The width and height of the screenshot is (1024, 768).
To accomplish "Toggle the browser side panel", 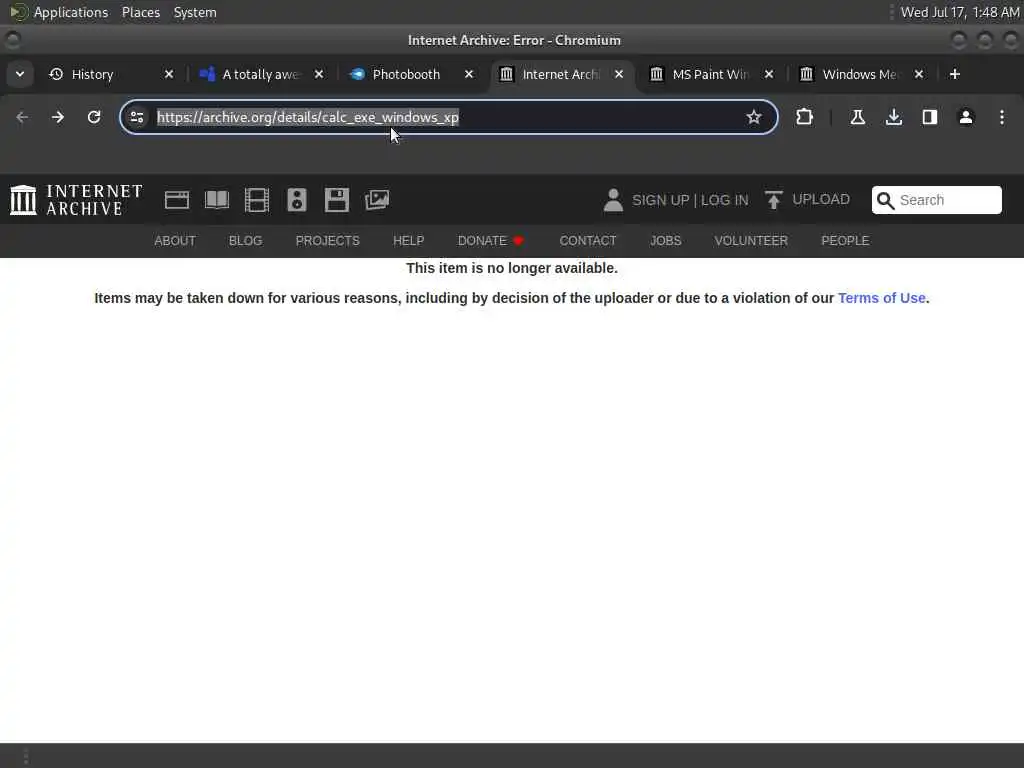I will (x=930, y=118).
